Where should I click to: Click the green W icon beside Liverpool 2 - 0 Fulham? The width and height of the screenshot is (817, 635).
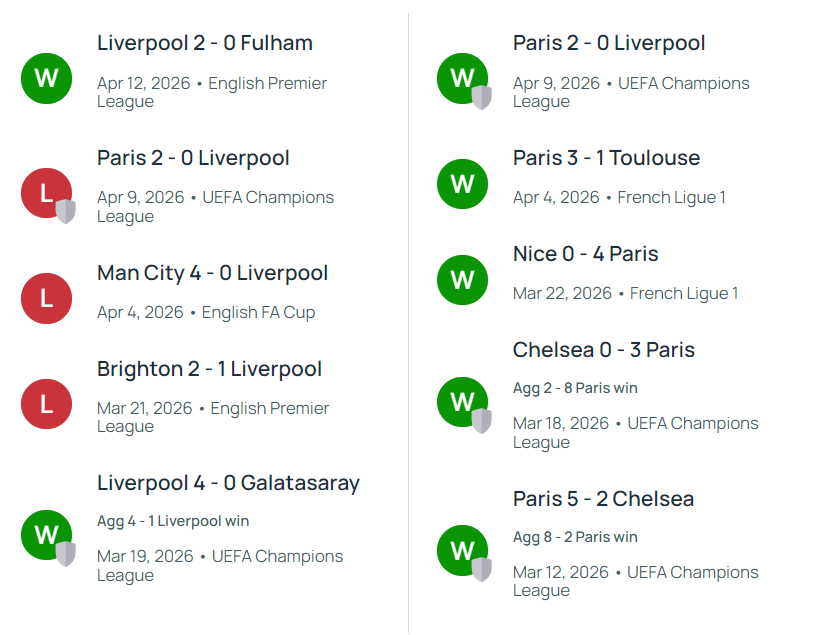(46, 78)
